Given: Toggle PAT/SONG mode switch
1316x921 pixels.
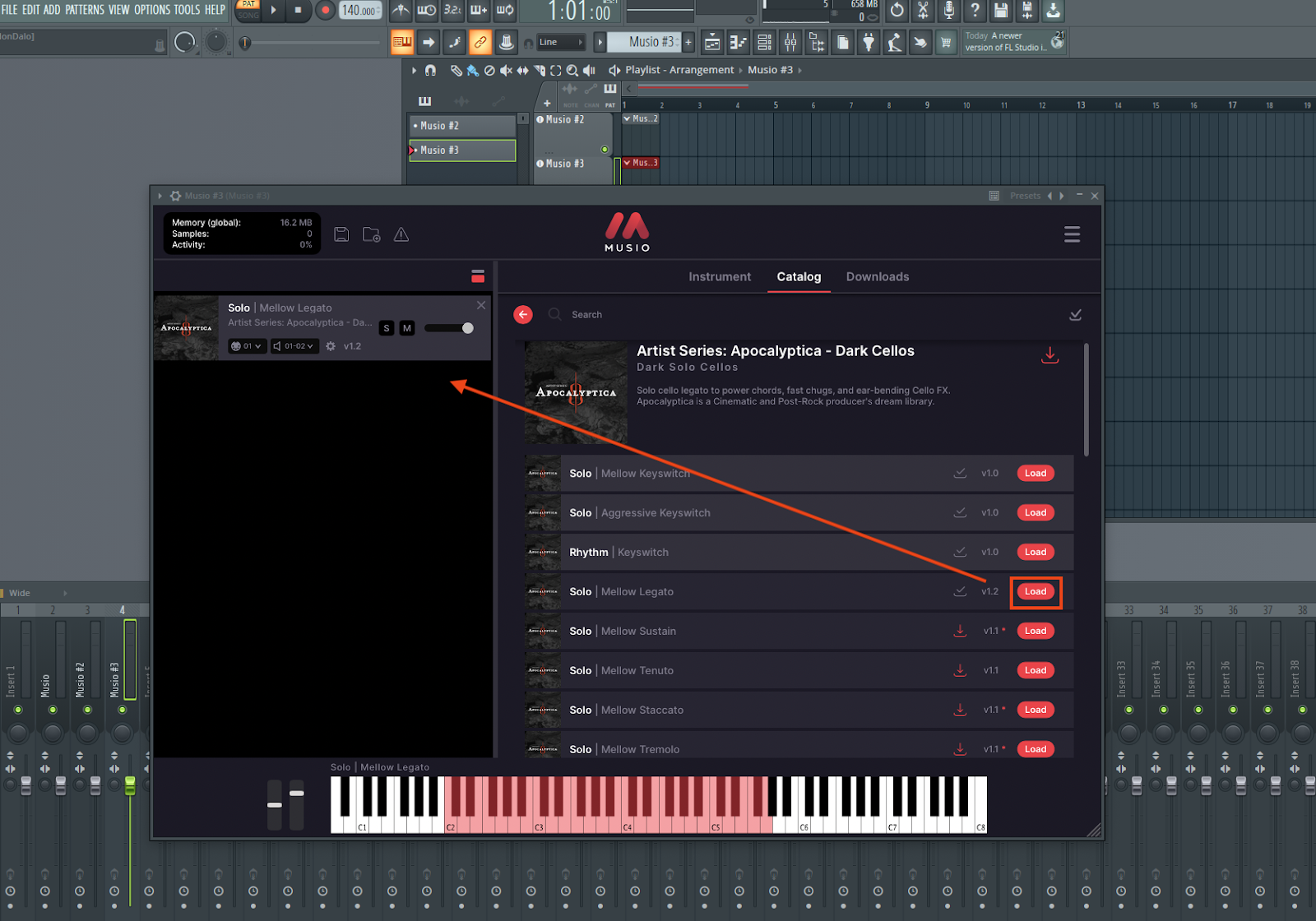Looking at the screenshot, I should (x=248, y=11).
